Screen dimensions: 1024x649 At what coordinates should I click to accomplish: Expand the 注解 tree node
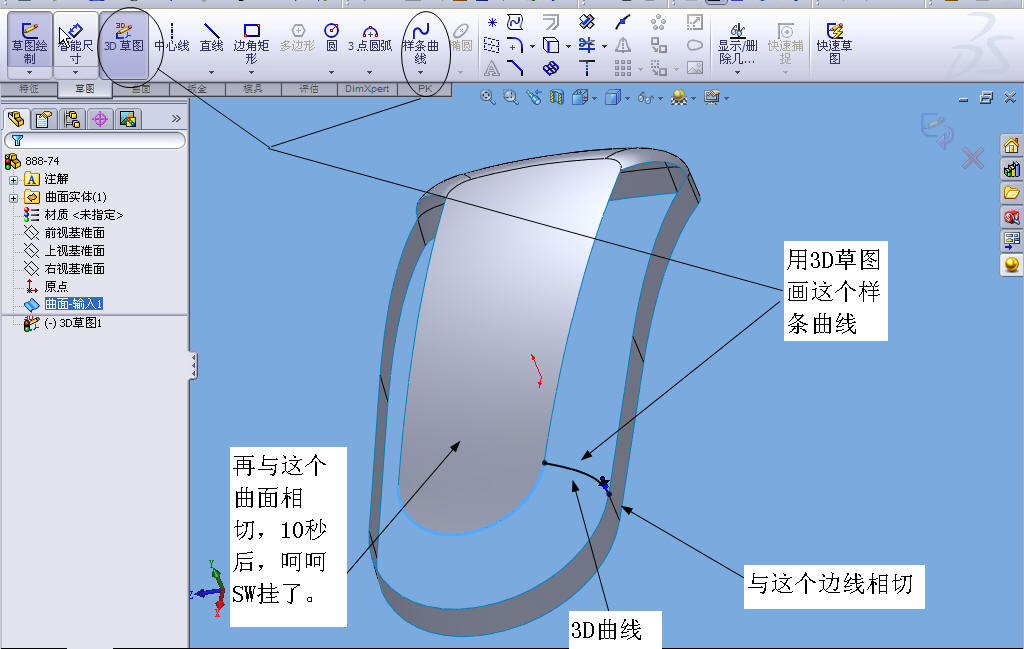pyautogui.click(x=13, y=180)
